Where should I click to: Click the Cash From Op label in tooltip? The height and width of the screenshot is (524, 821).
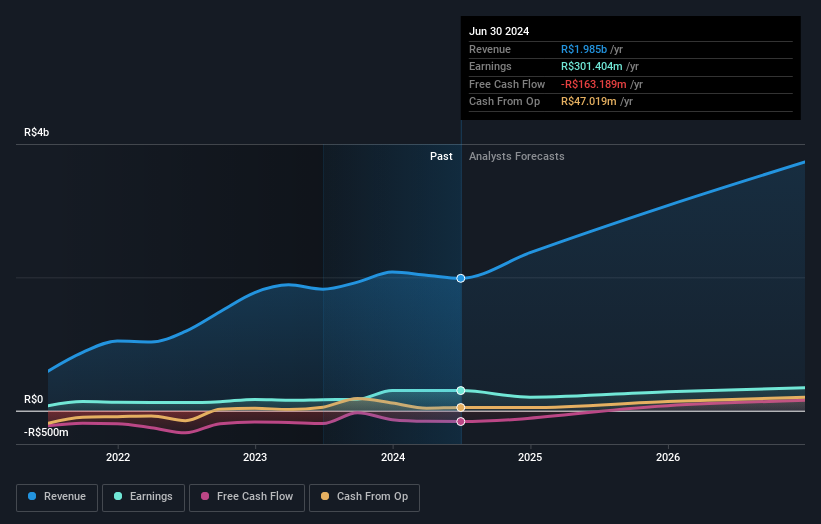point(504,102)
